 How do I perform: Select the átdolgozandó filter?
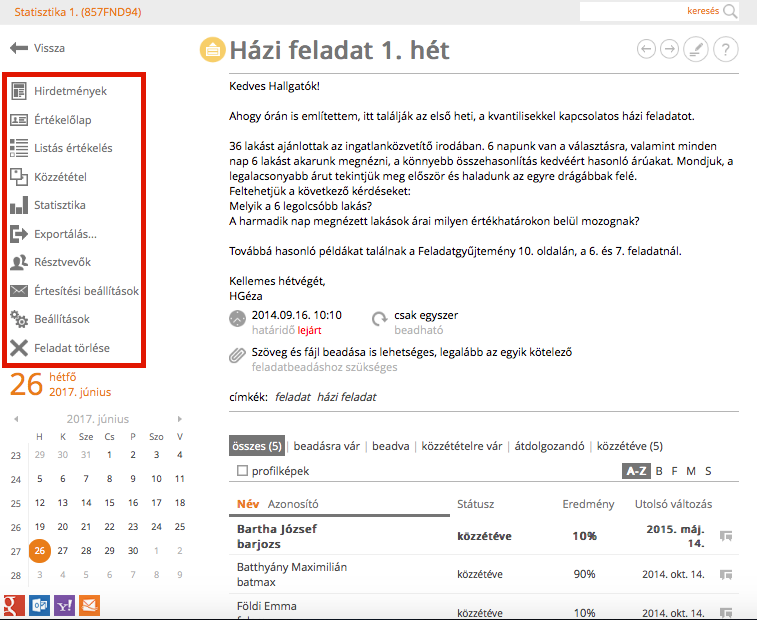(x=549, y=446)
